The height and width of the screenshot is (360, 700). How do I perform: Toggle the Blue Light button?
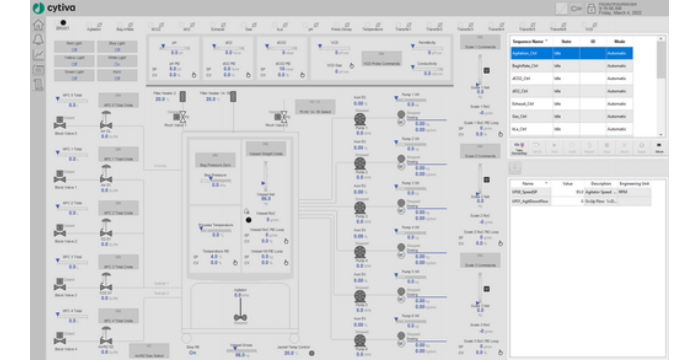pyautogui.click(x=117, y=47)
